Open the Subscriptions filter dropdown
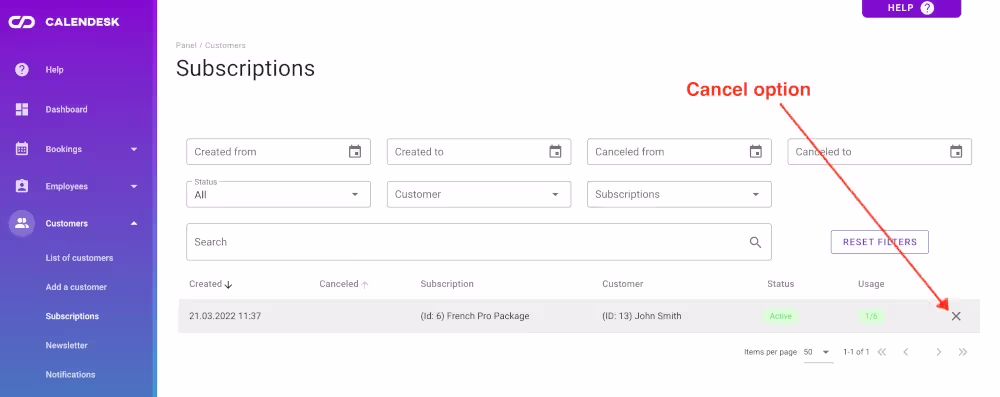 679,194
